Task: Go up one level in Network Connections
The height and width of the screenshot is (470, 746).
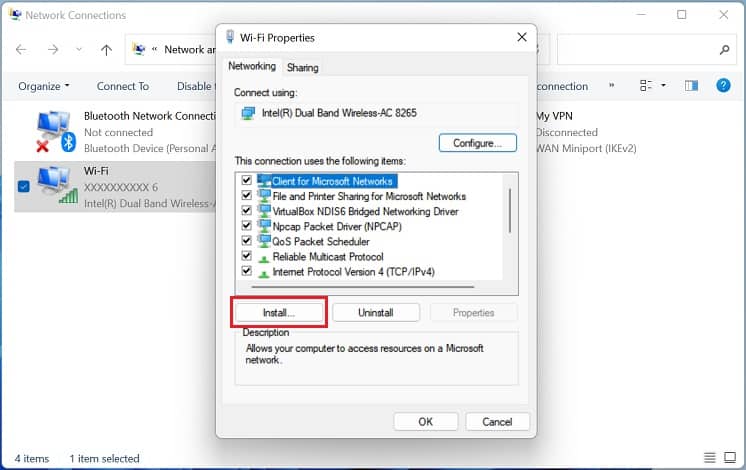Action: pos(107,49)
